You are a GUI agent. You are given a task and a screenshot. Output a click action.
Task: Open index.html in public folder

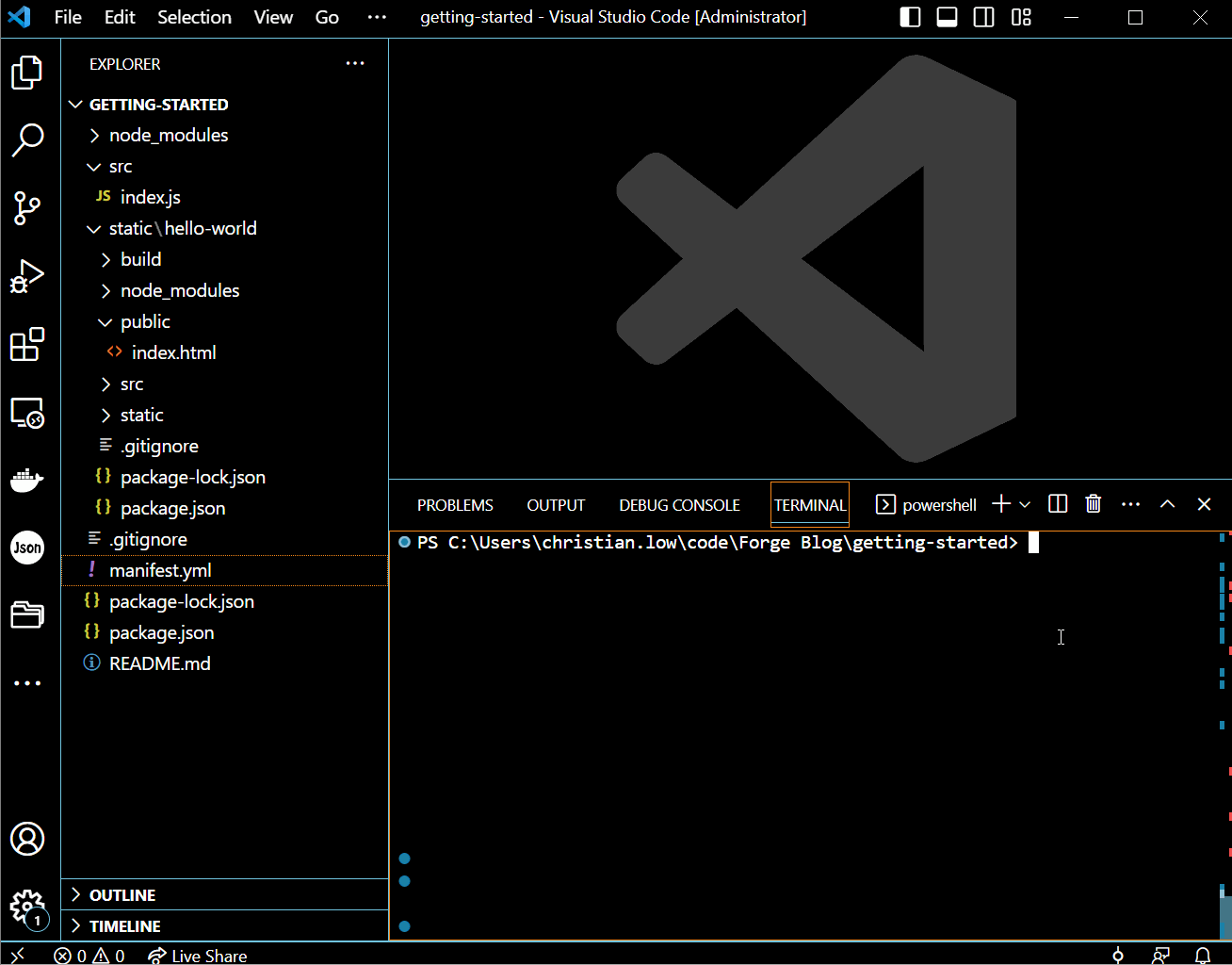coord(224,352)
